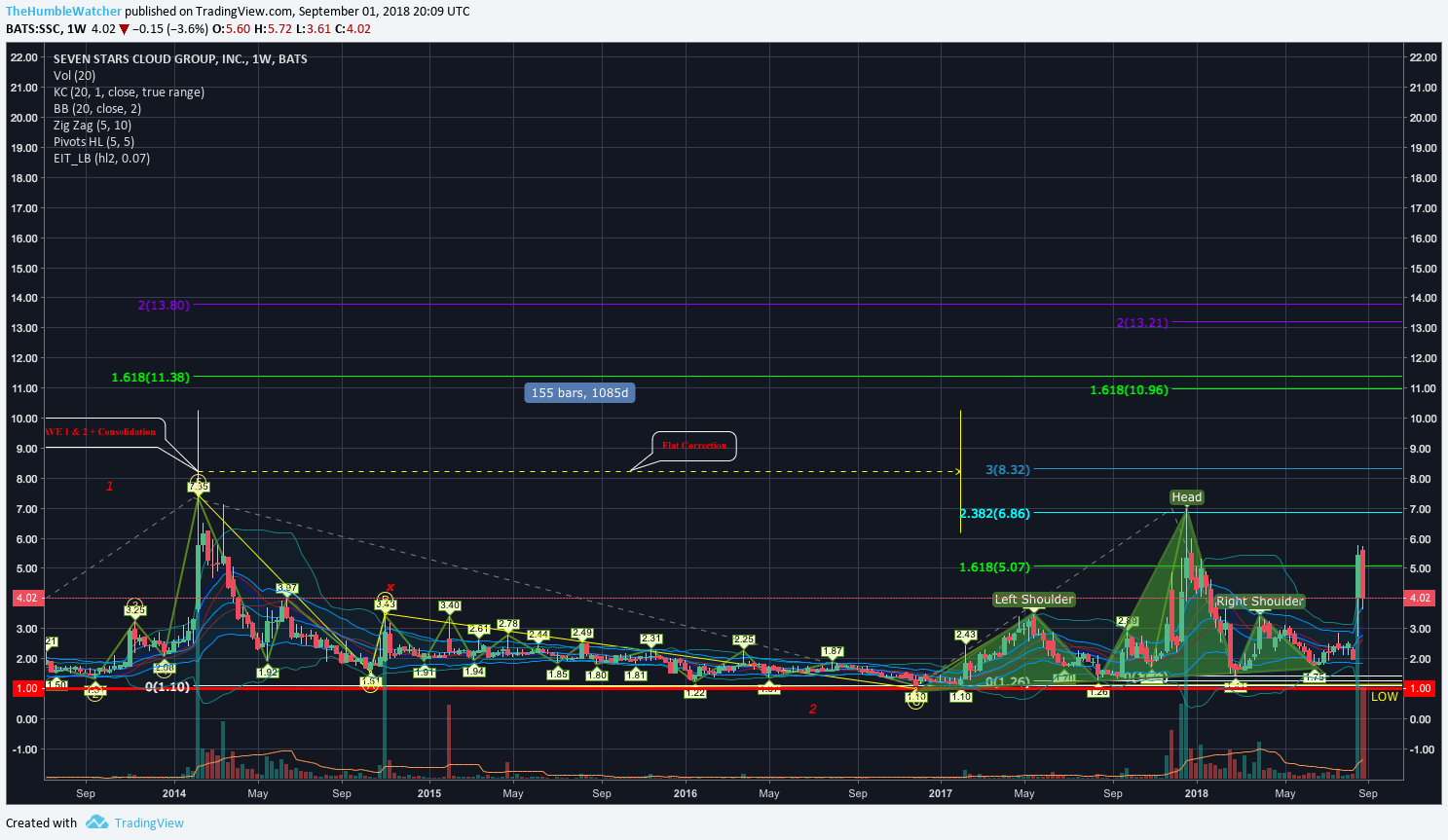Click the 3(8.32) Fibonacci level label
The width and height of the screenshot is (1448, 840).
coord(1008,469)
